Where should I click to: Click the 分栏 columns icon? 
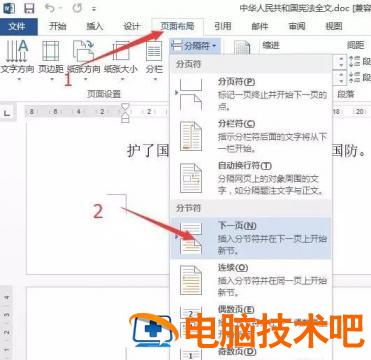pyautogui.click(x=154, y=51)
